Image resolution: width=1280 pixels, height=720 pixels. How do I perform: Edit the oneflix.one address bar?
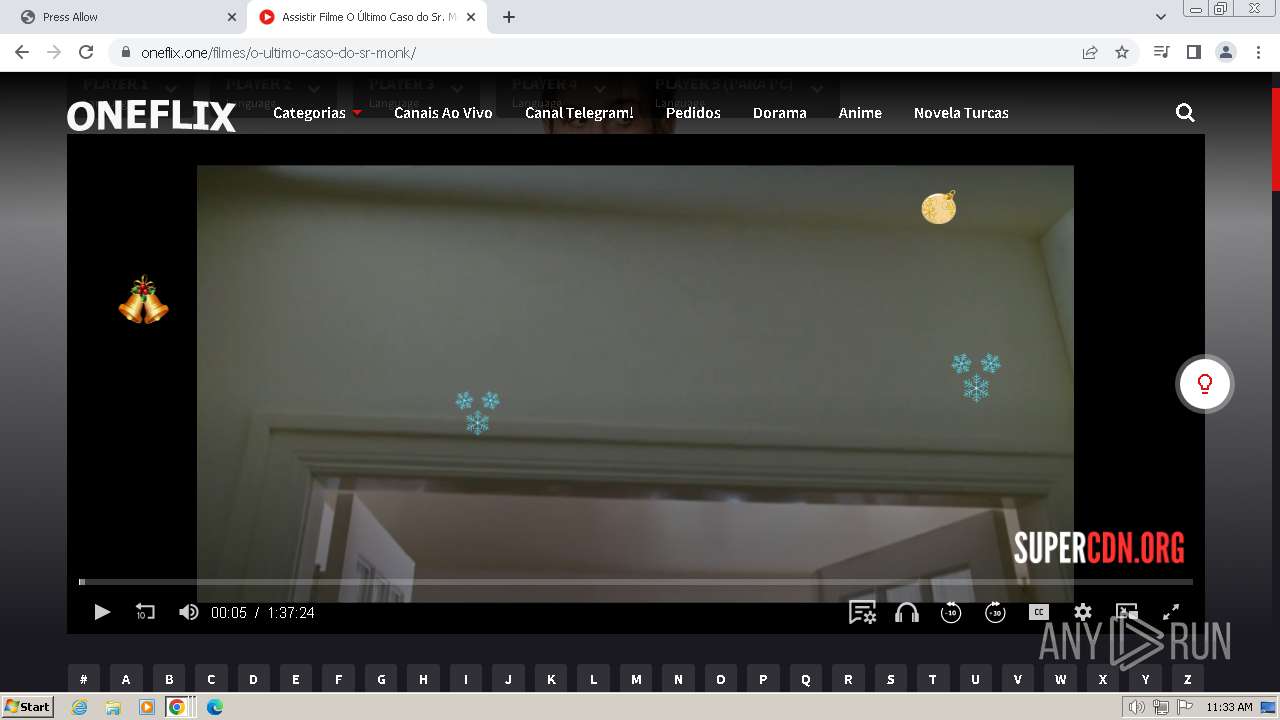[600, 52]
